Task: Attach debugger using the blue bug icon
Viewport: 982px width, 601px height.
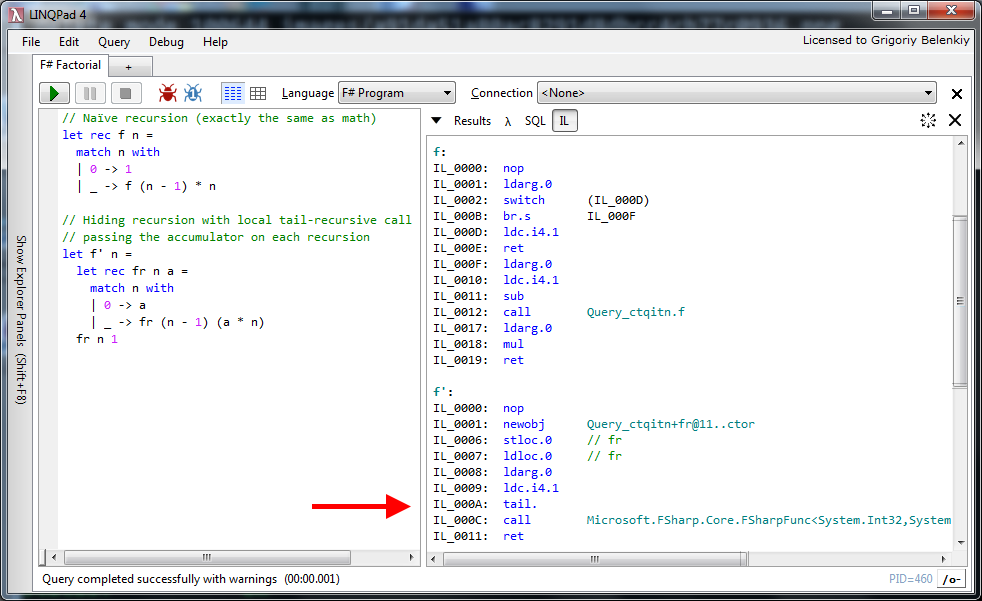Action: coord(192,92)
